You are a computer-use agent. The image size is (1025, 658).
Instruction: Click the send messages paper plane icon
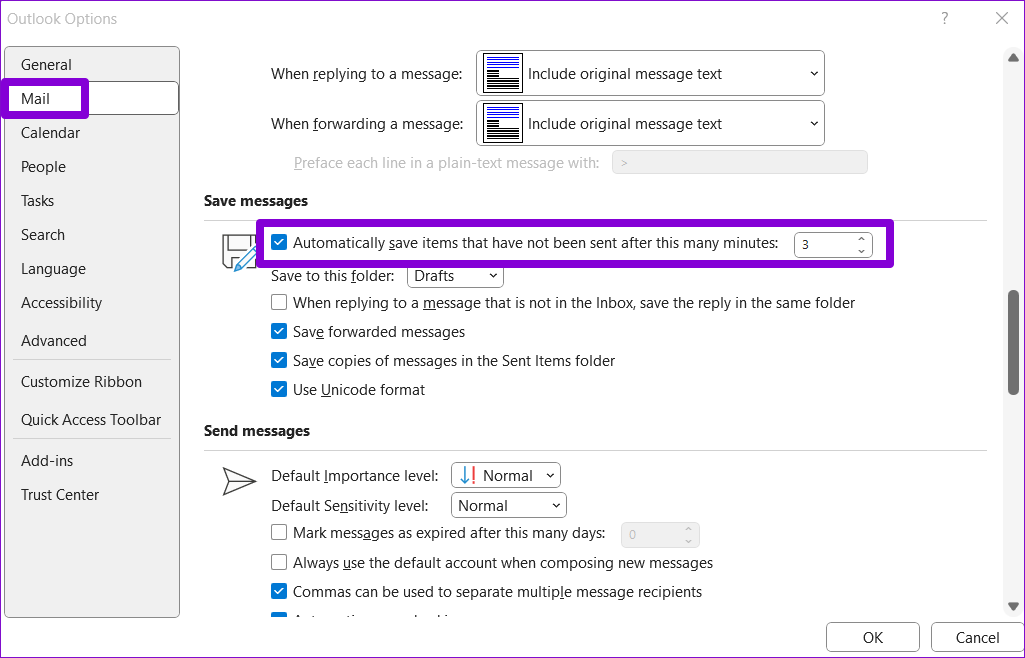[239, 482]
